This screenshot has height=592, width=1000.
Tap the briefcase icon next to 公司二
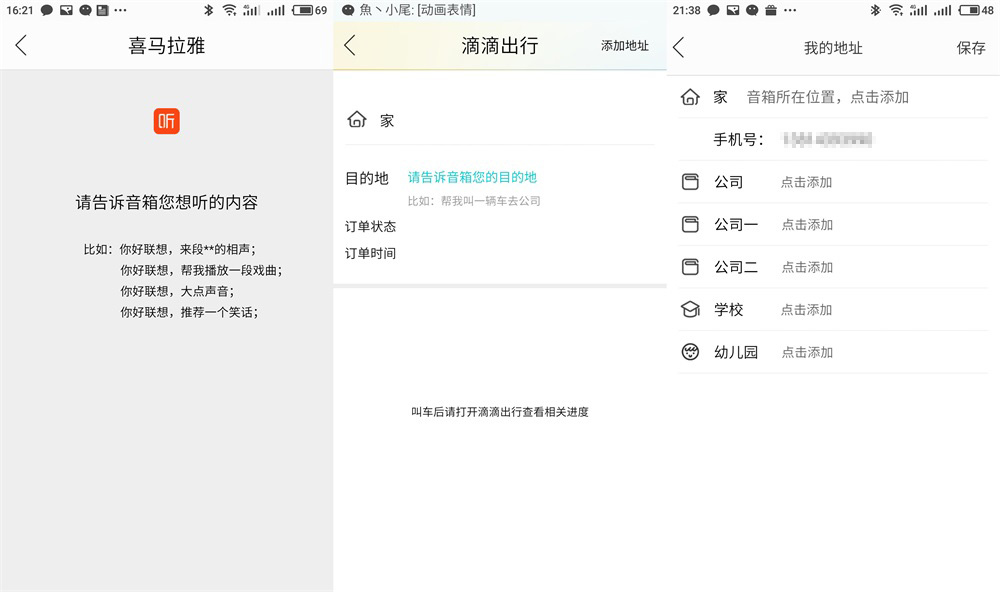pyautogui.click(x=689, y=267)
